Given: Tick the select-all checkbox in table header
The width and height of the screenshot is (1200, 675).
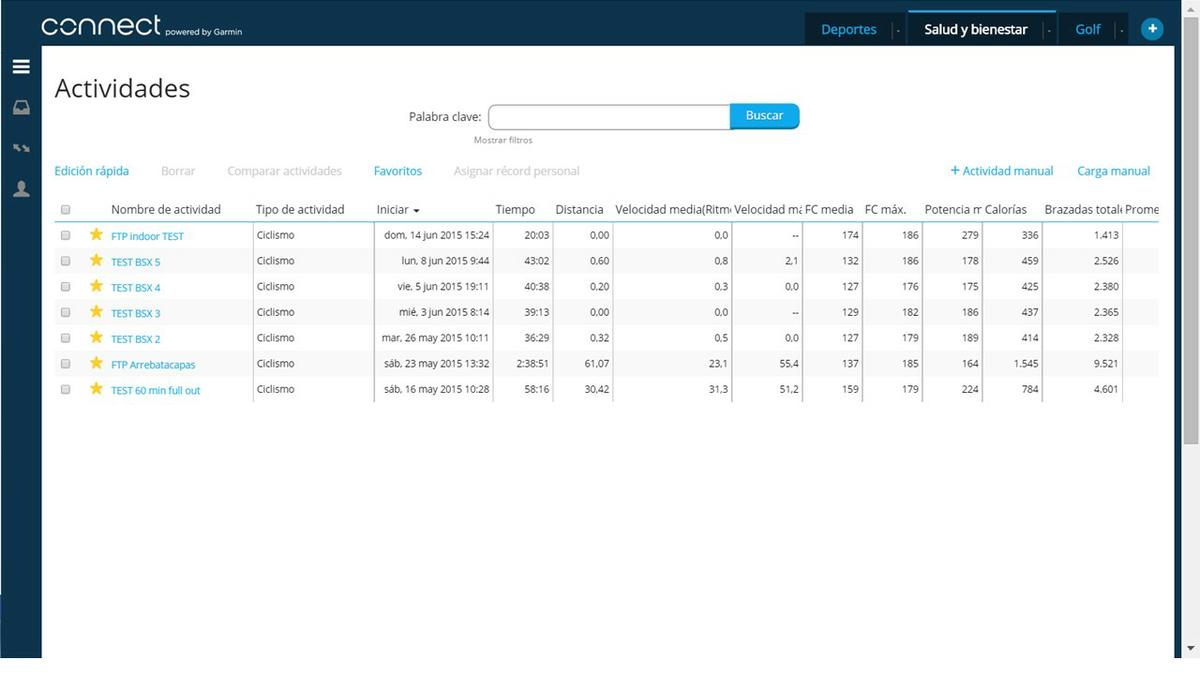Looking at the screenshot, I should click(x=66, y=210).
